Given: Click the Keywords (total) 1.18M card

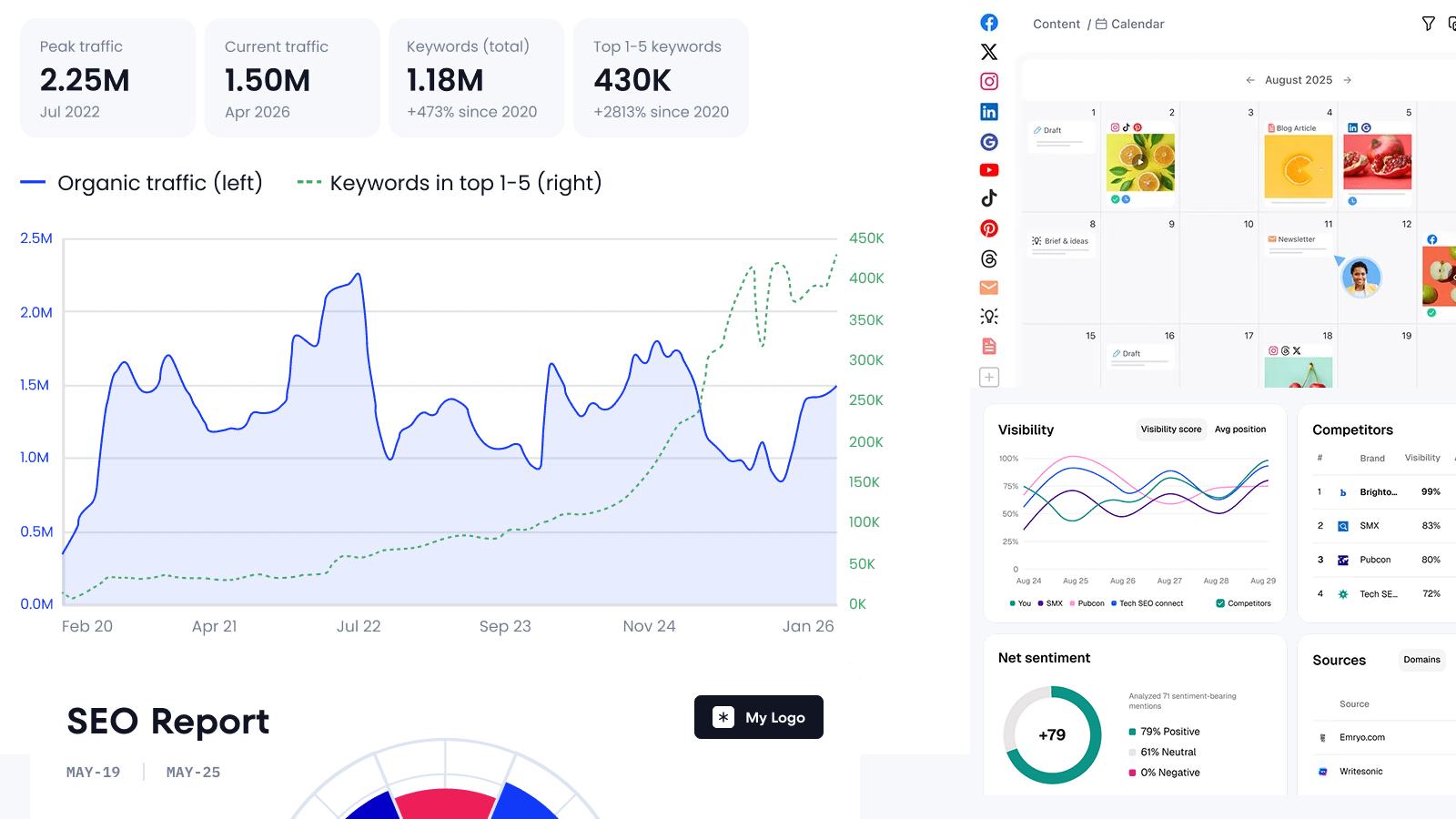Looking at the screenshot, I should click(477, 78).
